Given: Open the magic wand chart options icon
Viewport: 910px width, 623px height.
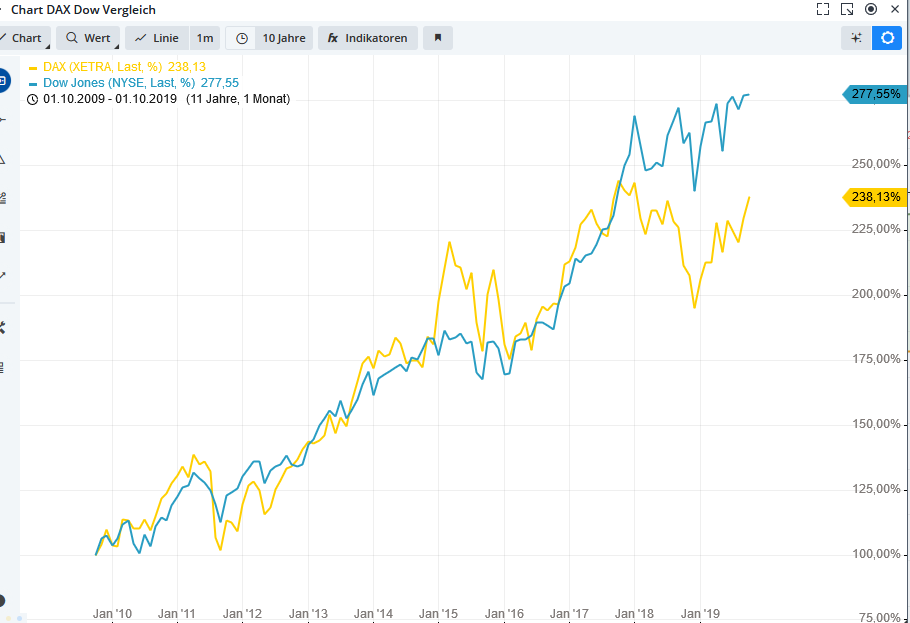Looking at the screenshot, I should click(x=855, y=38).
